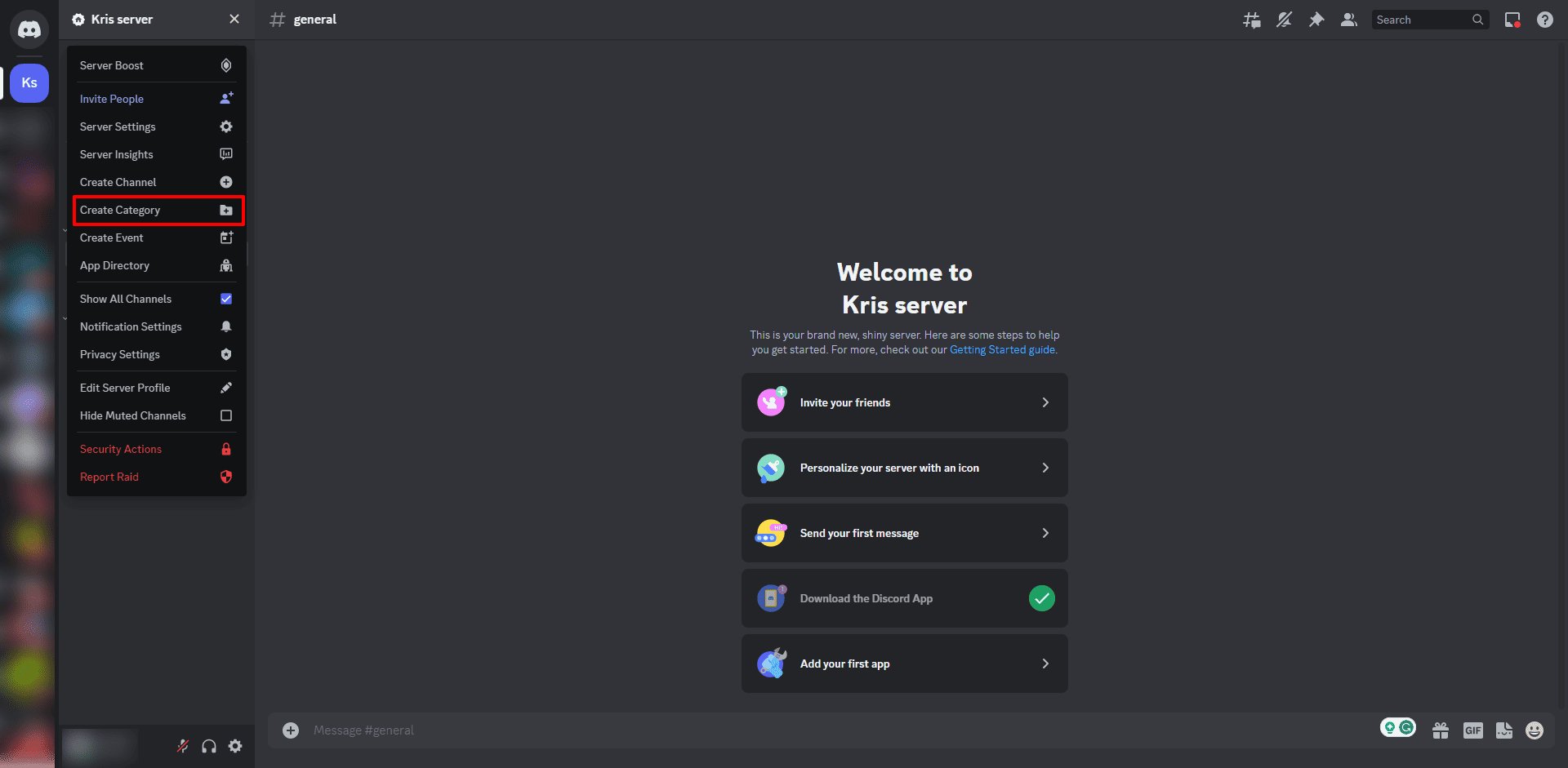Open the gift Nitro icon
Image resolution: width=1568 pixels, height=768 pixels.
1441,730
